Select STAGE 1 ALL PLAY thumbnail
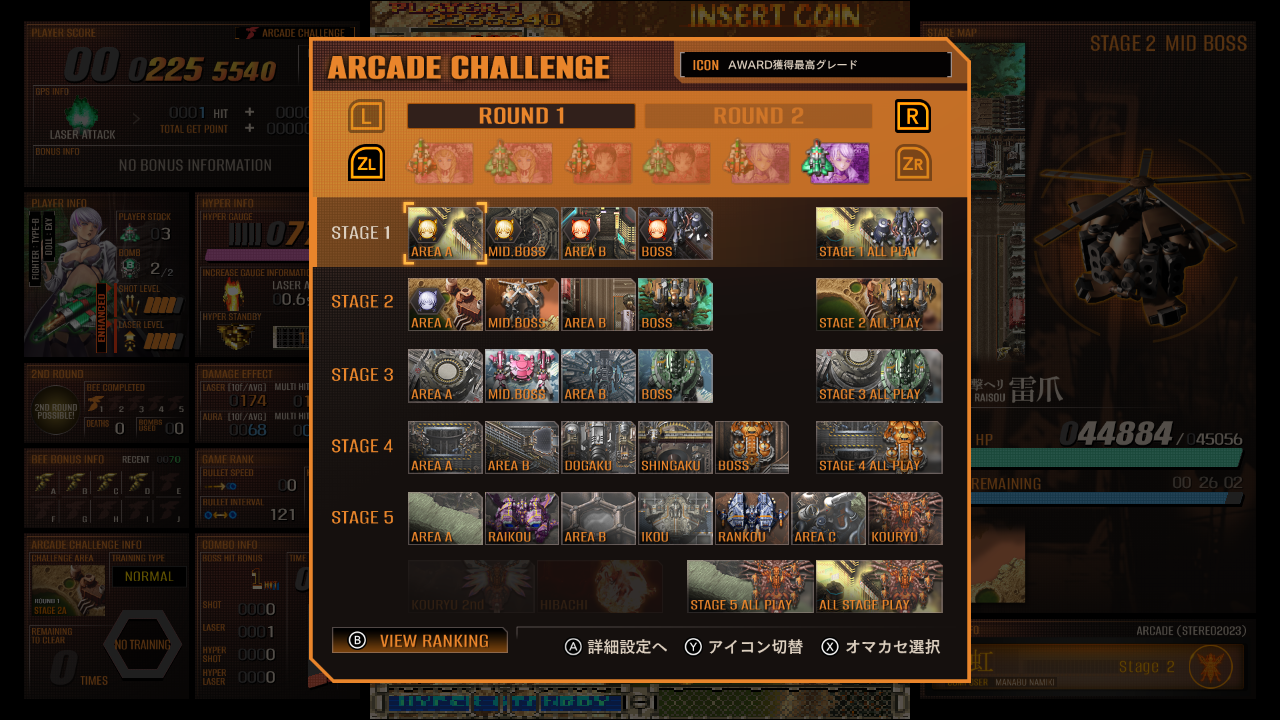The width and height of the screenshot is (1280, 720). click(x=879, y=233)
